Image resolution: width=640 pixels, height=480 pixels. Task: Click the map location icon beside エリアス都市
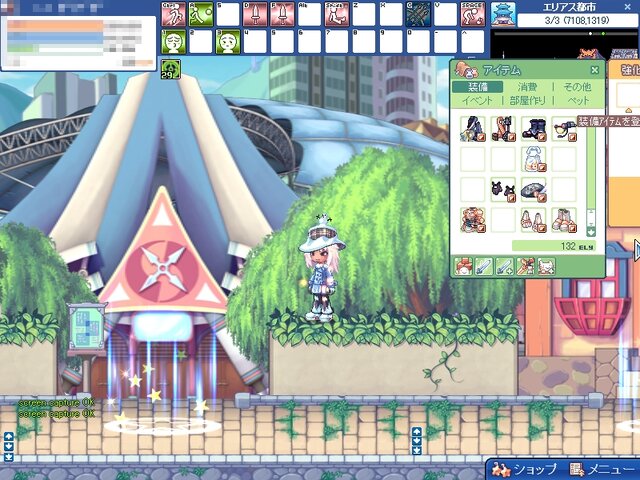pyautogui.click(x=503, y=13)
